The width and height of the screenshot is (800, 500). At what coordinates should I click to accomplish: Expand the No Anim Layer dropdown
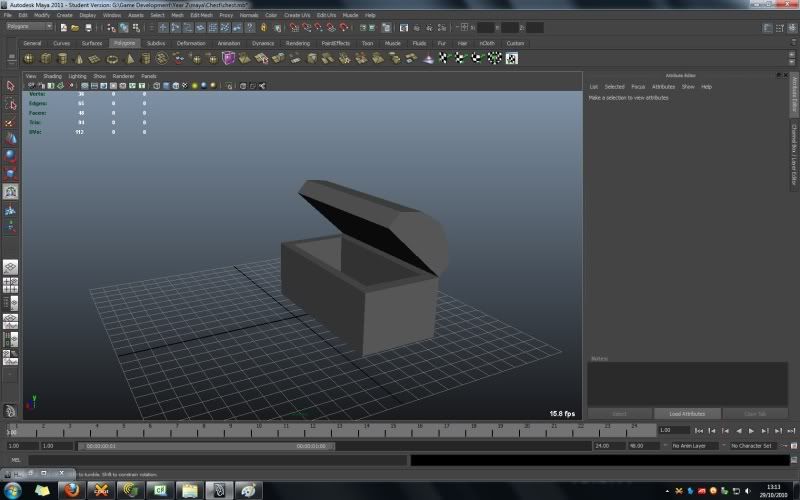click(x=693, y=445)
